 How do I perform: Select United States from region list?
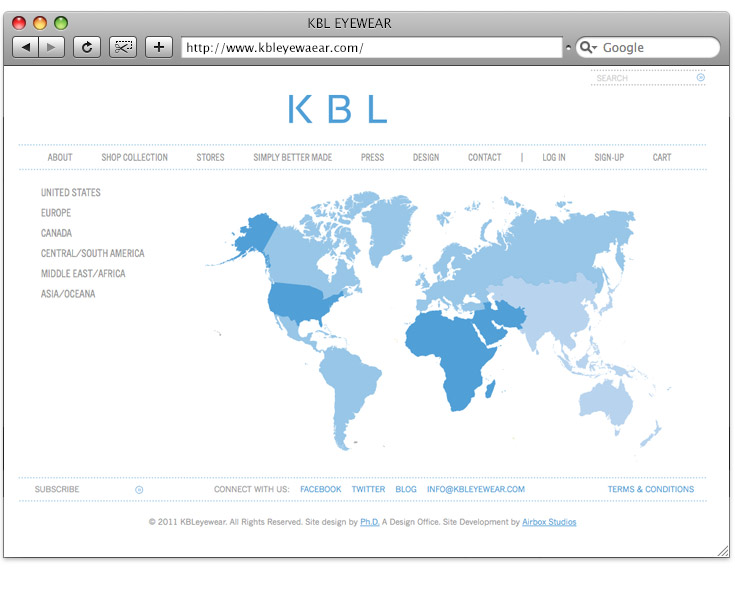tap(71, 193)
